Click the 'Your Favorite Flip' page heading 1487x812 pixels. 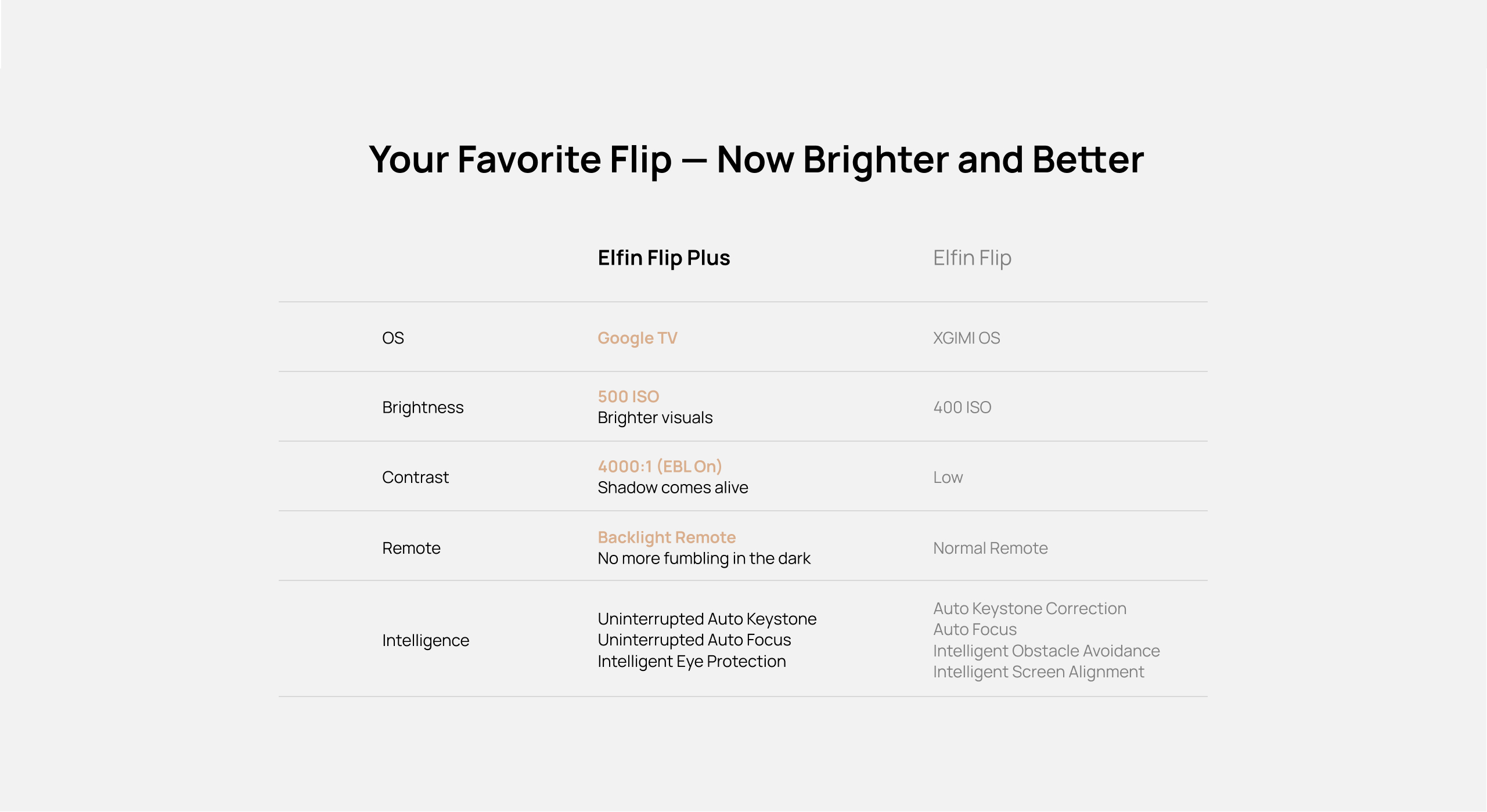pyautogui.click(x=756, y=160)
